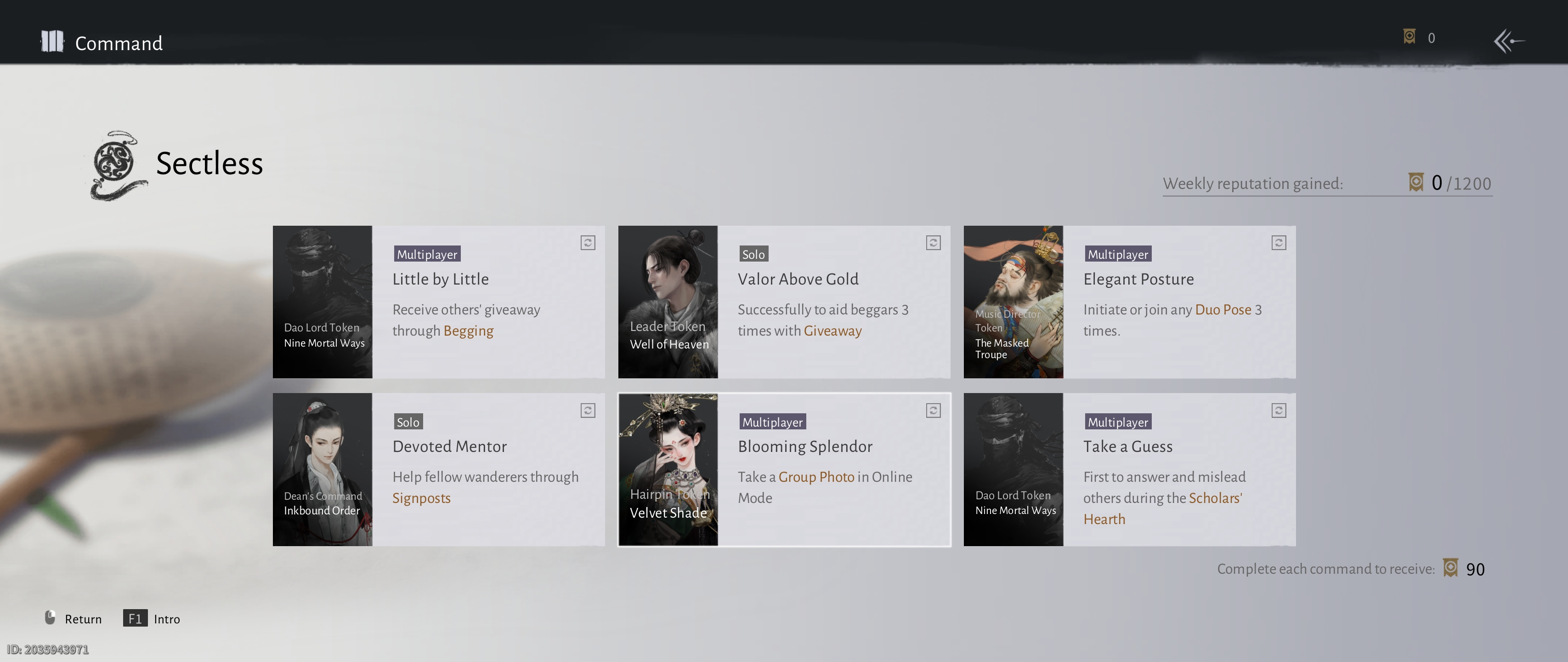Viewport: 1568px width, 662px height.
Task: Refresh the Elegant Posture command
Action: (1278, 243)
